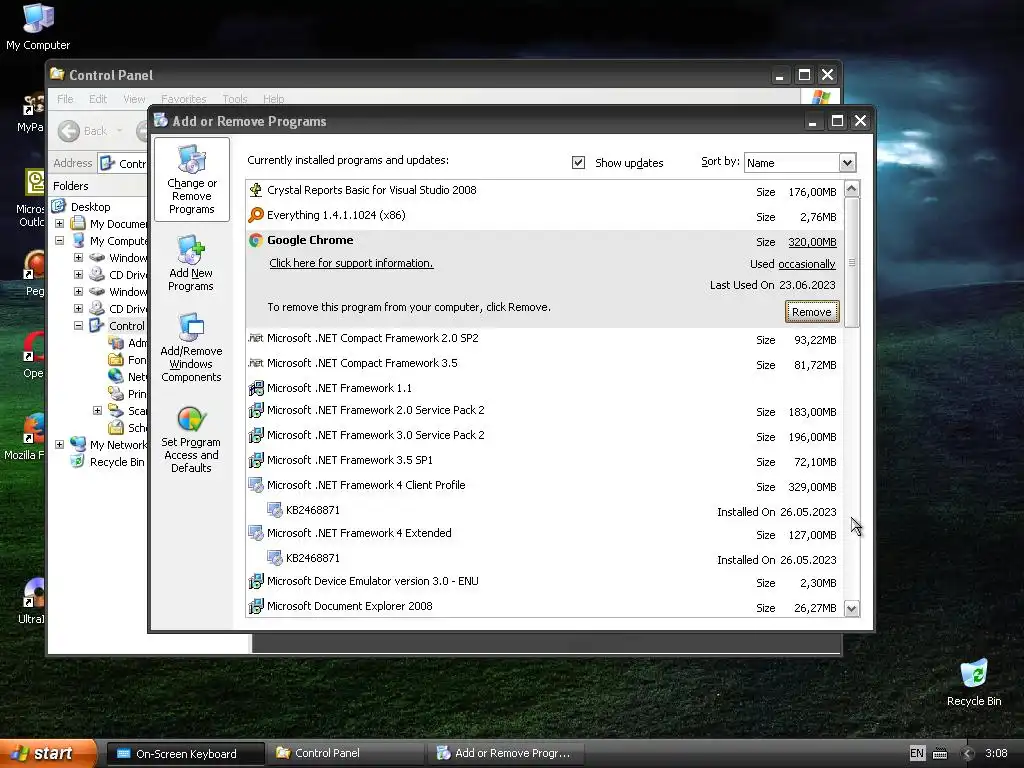Open Favorites menu in Control Panel

[184, 99]
